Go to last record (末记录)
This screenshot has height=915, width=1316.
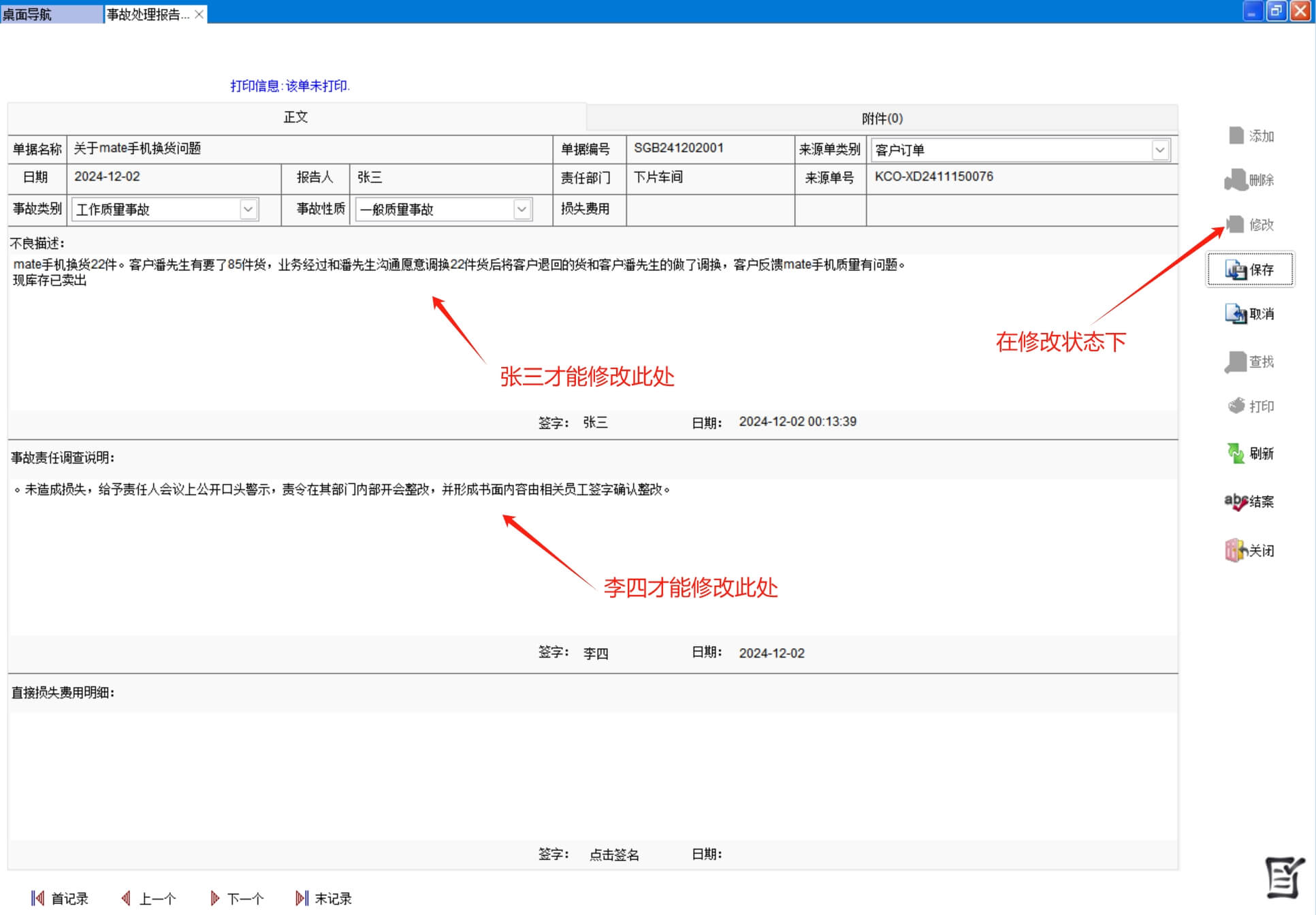[x=324, y=899]
